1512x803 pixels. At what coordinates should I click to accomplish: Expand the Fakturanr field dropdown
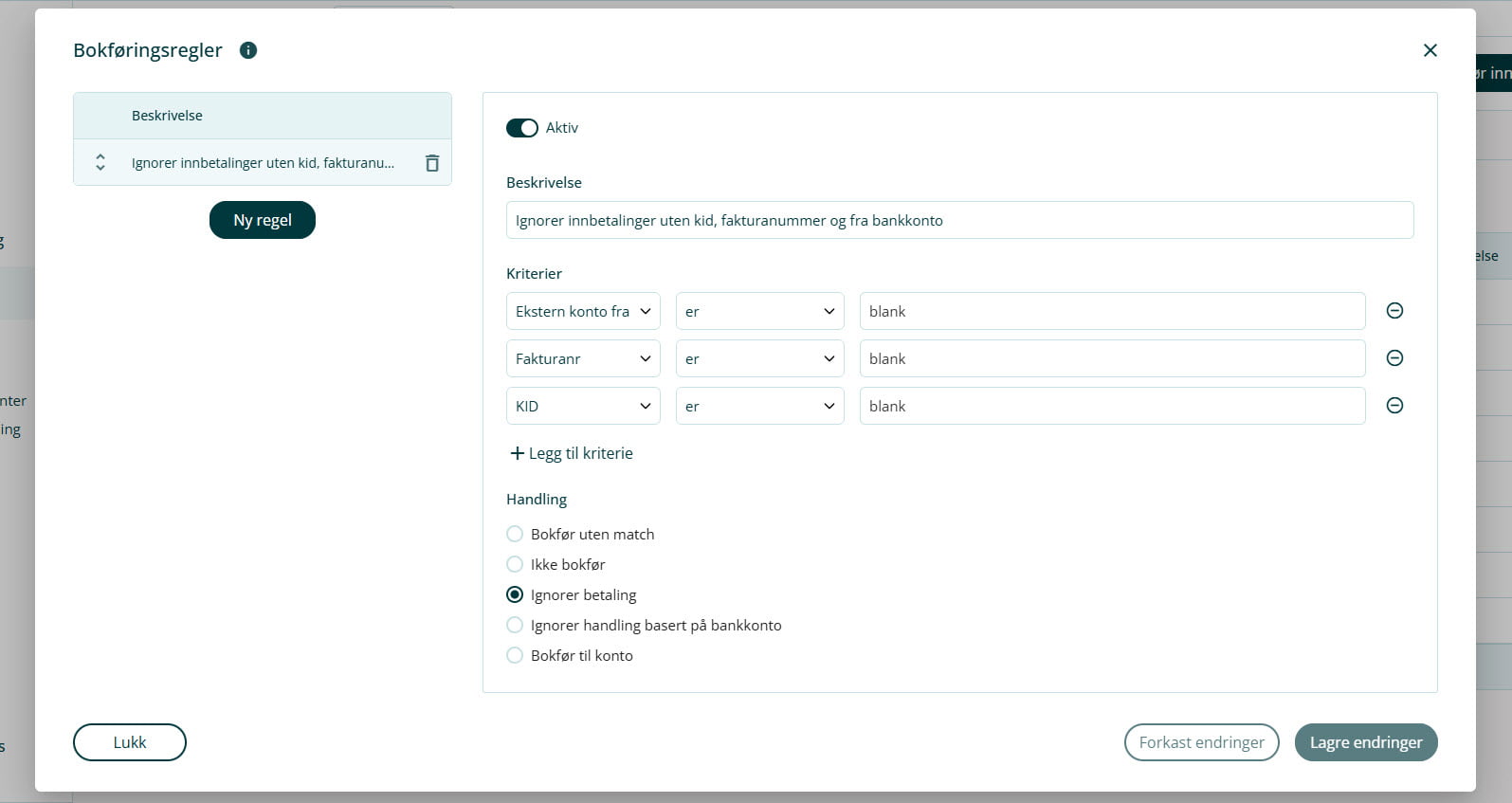tap(583, 358)
